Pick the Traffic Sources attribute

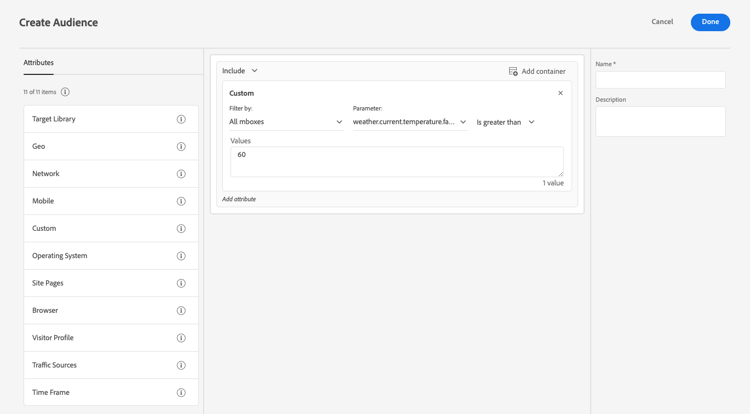click(x=111, y=365)
